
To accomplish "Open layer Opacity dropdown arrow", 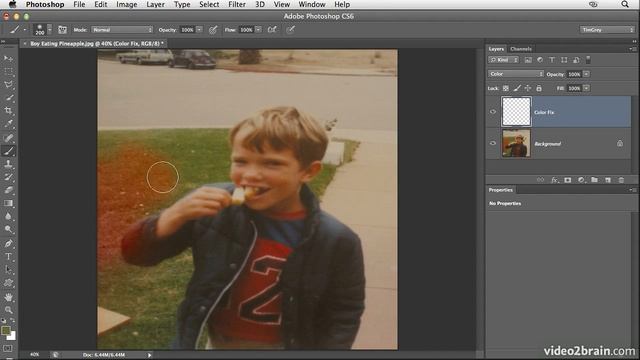I will [x=587, y=74].
